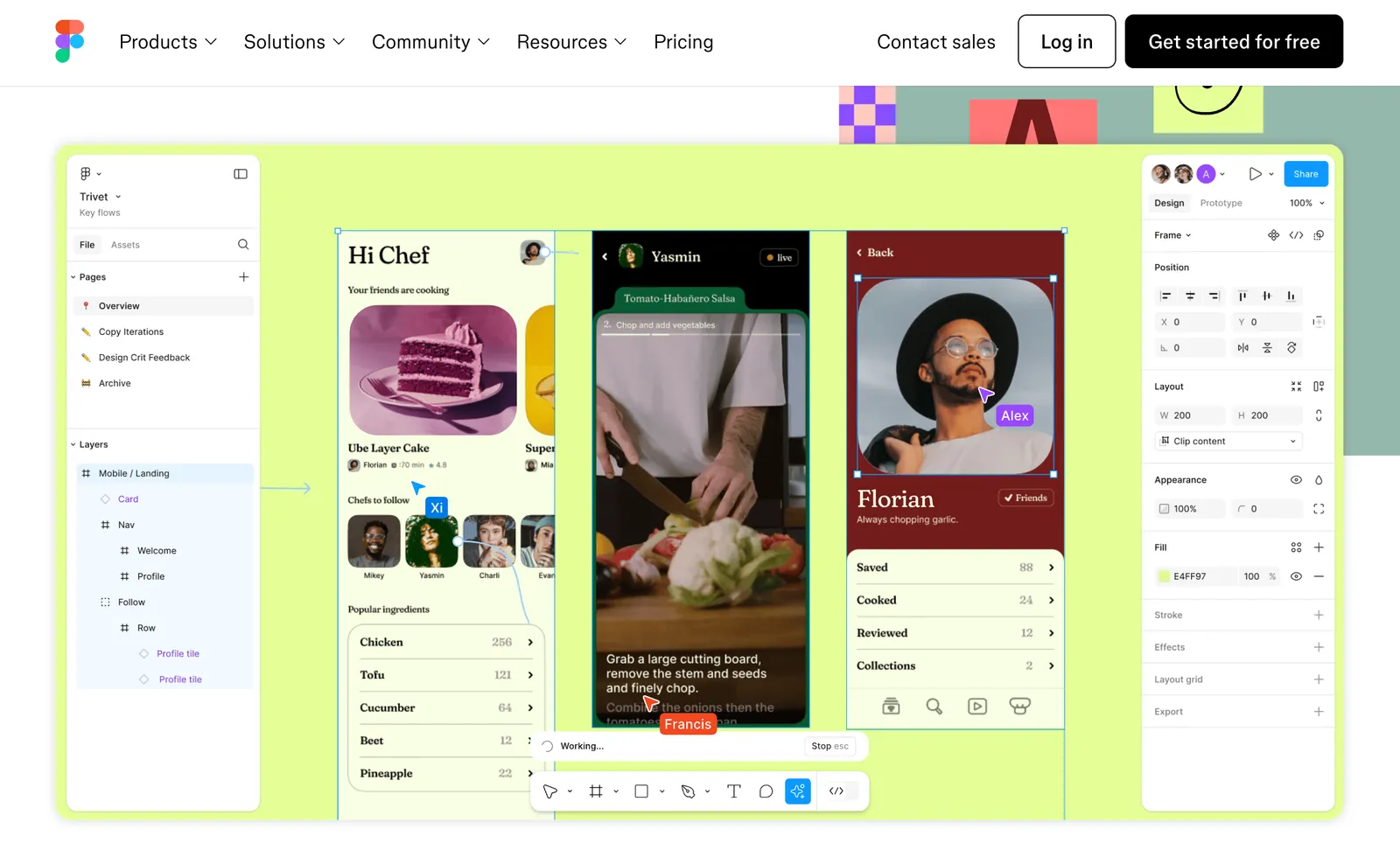The width and height of the screenshot is (1400, 864).
Task: Select the Text tool
Action: tap(734, 791)
